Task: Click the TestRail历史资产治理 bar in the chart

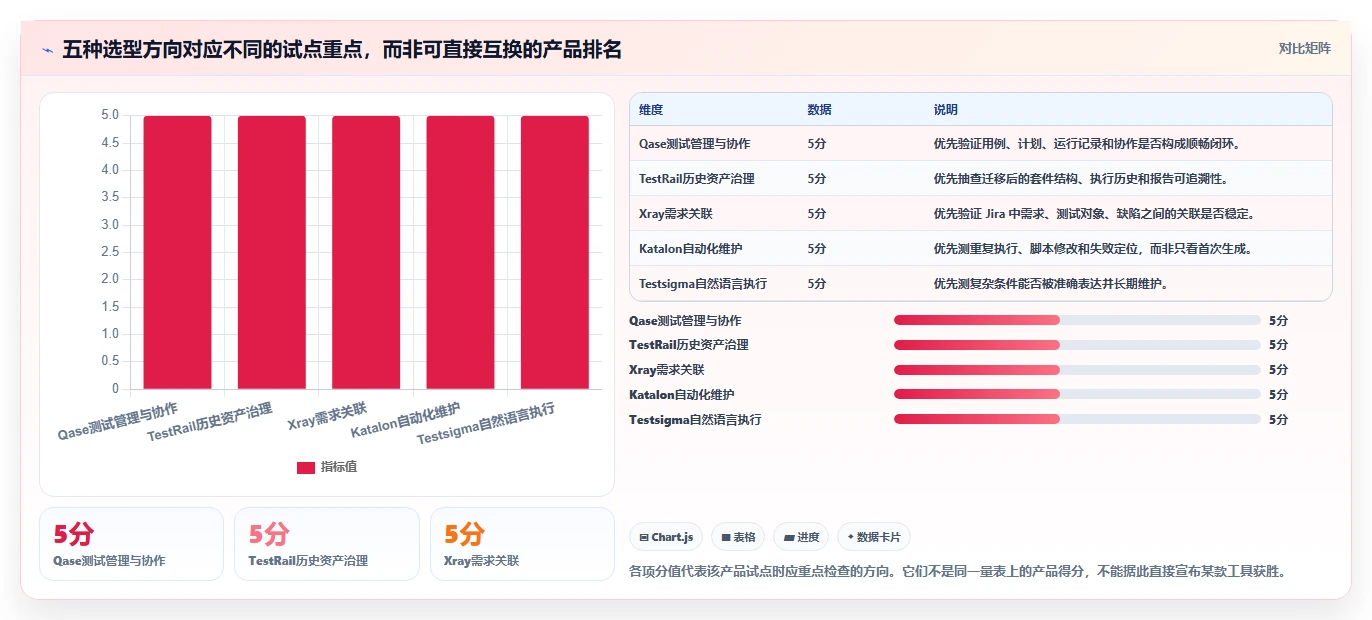Action: point(272,252)
